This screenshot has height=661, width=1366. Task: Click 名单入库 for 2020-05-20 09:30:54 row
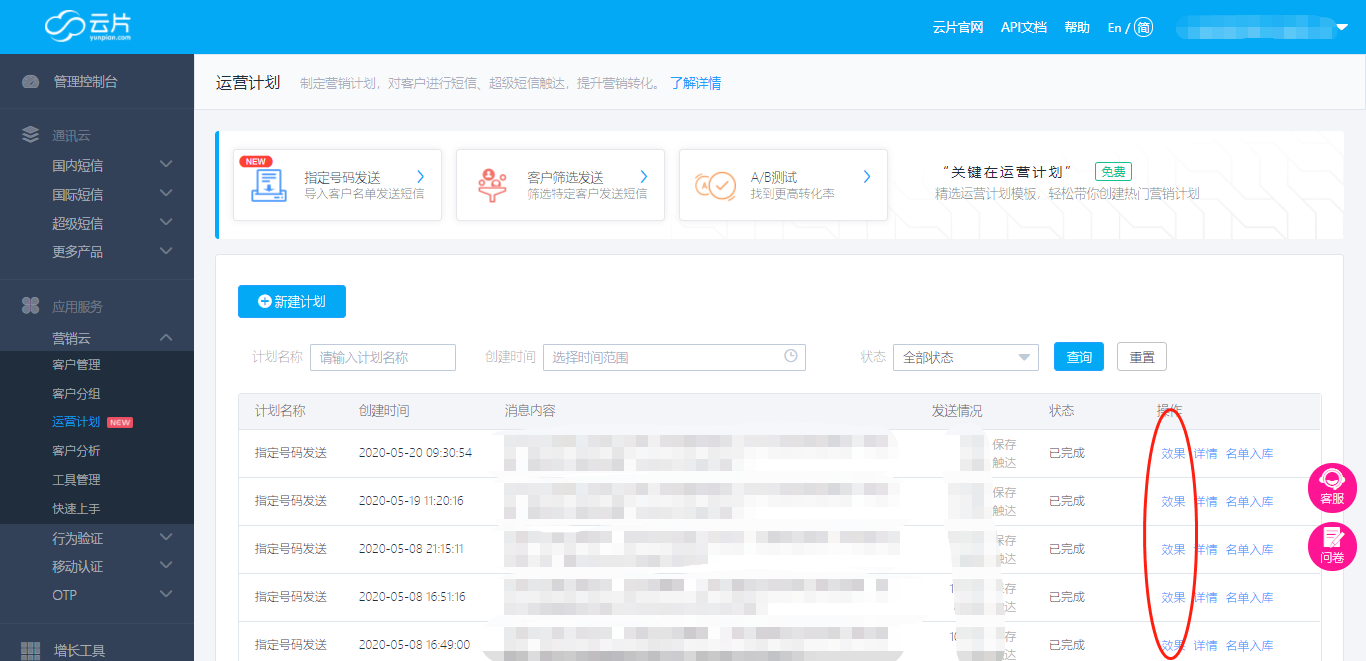coord(1249,453)
